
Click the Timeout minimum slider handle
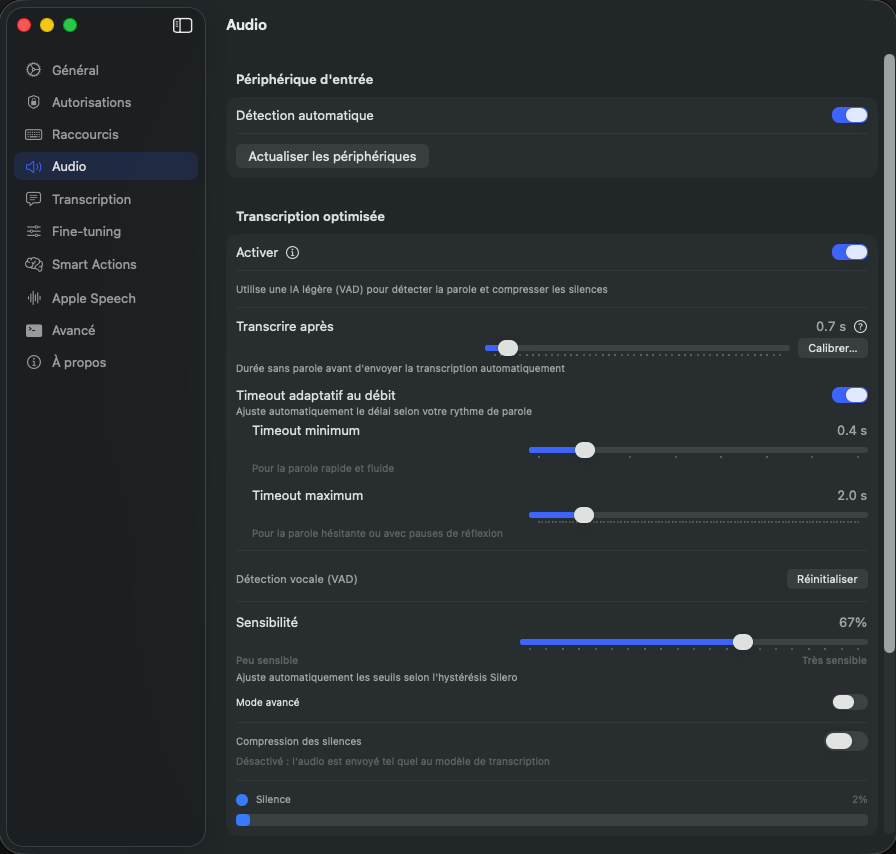click(x=585, y=450)
